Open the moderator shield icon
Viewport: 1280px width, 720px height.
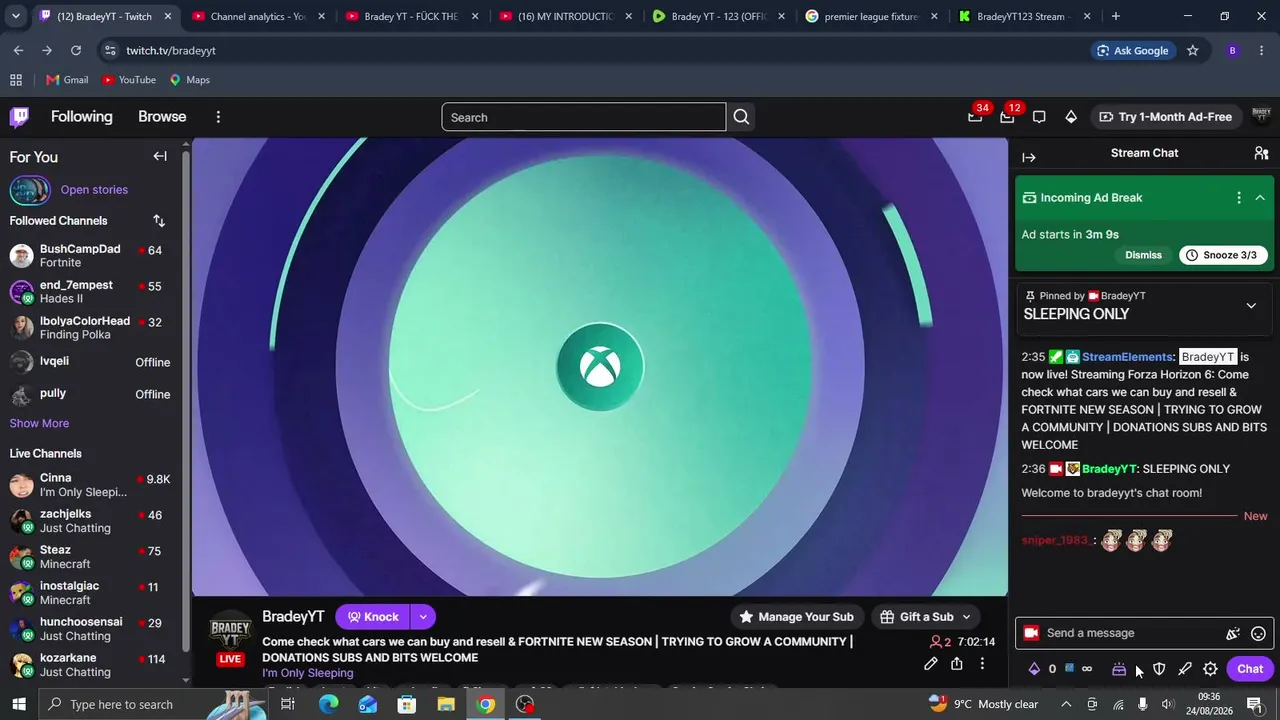pos(1159,669)
